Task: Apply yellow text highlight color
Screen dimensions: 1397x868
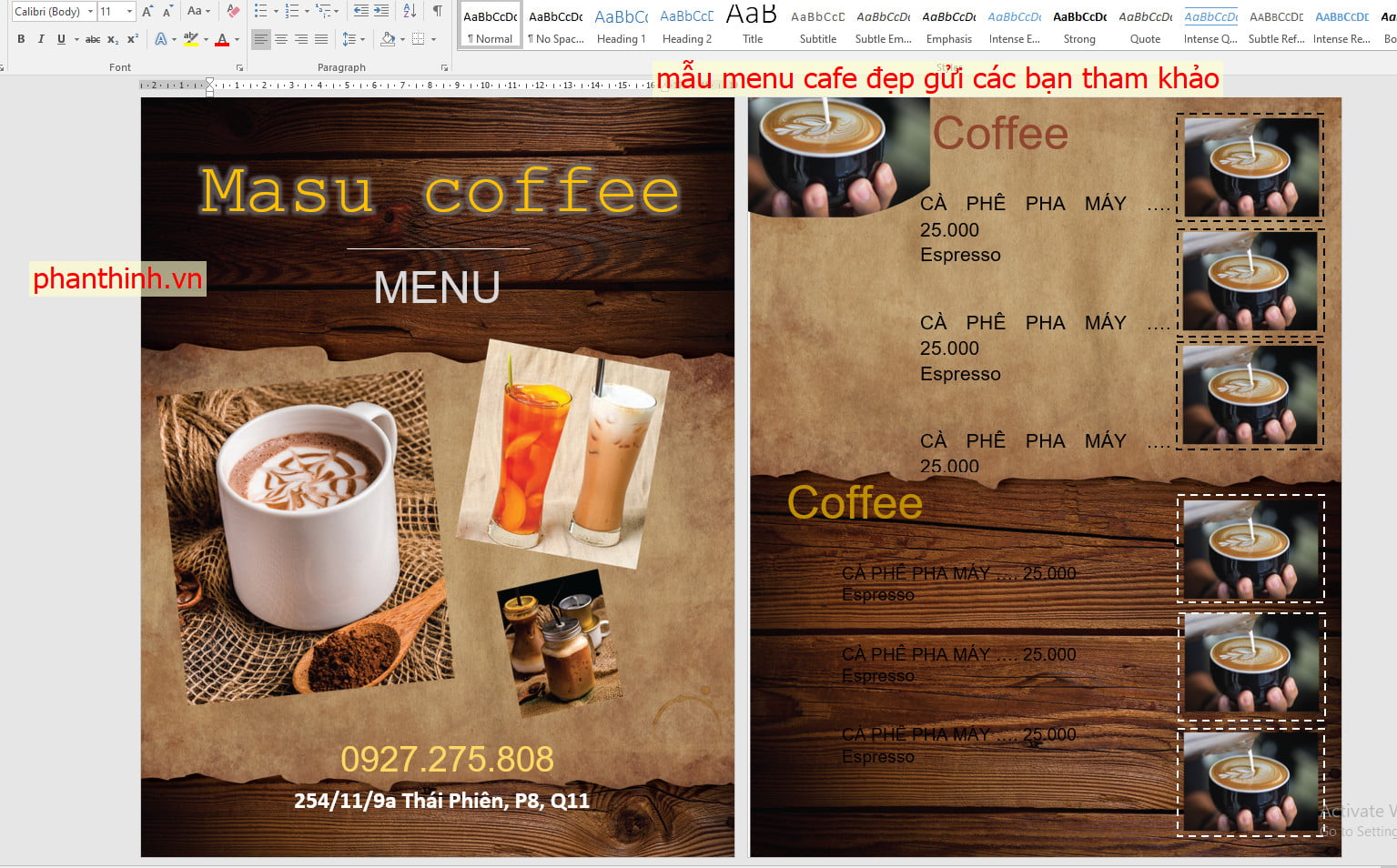Action: [190, 39]
